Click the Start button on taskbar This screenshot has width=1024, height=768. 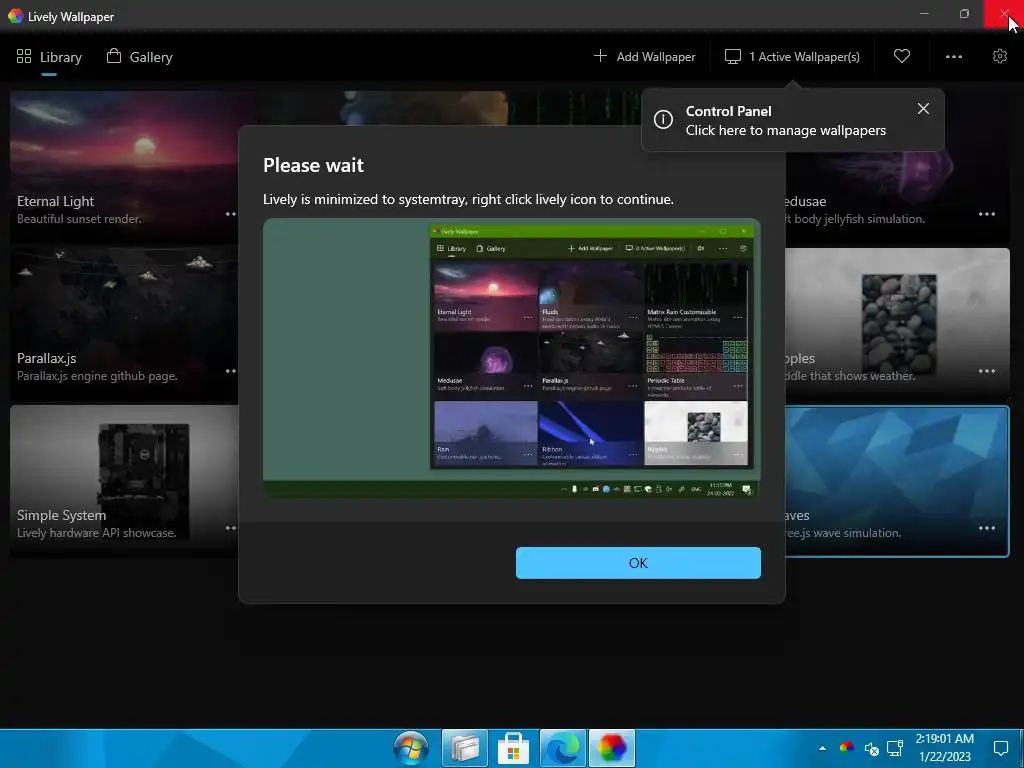tap(411, 748)
